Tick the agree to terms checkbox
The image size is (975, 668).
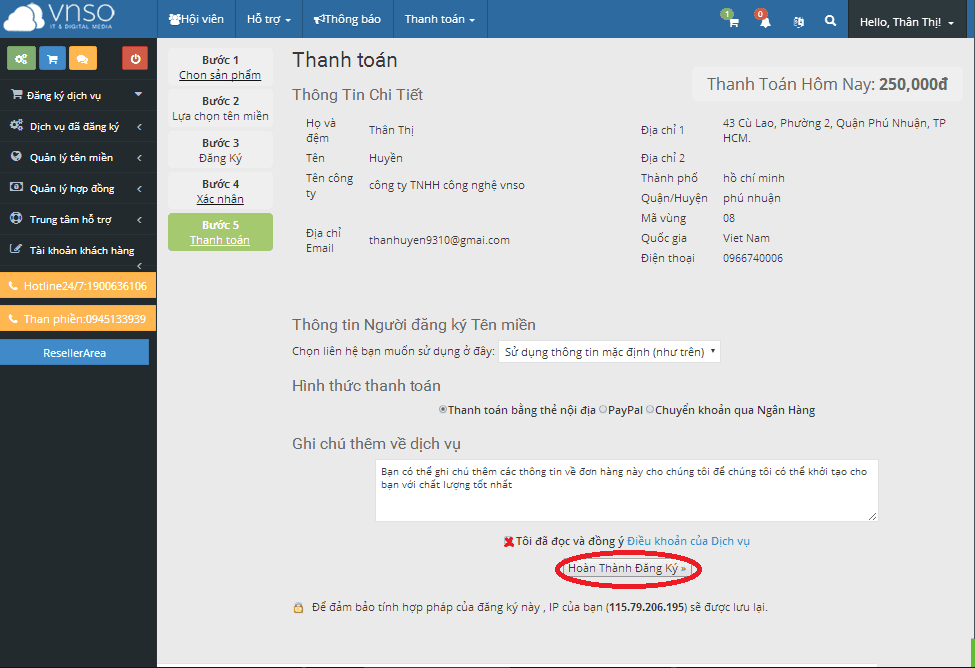click(x=509, y=541)
